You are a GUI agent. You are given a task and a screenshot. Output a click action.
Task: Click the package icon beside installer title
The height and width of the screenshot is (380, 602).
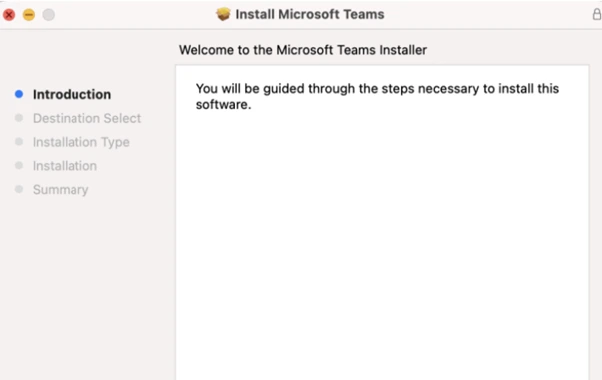pos(223,14)
